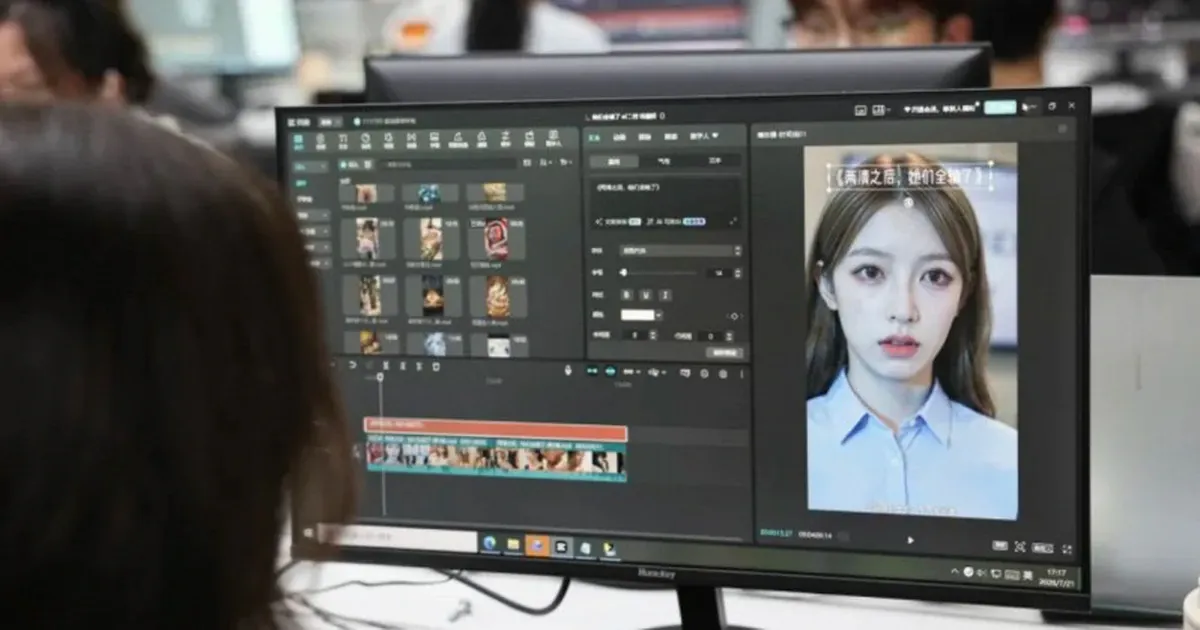Open the Windows Start menu
Image resolution: width=1200 pixels, height=630 pixels.
pos(307,532)
